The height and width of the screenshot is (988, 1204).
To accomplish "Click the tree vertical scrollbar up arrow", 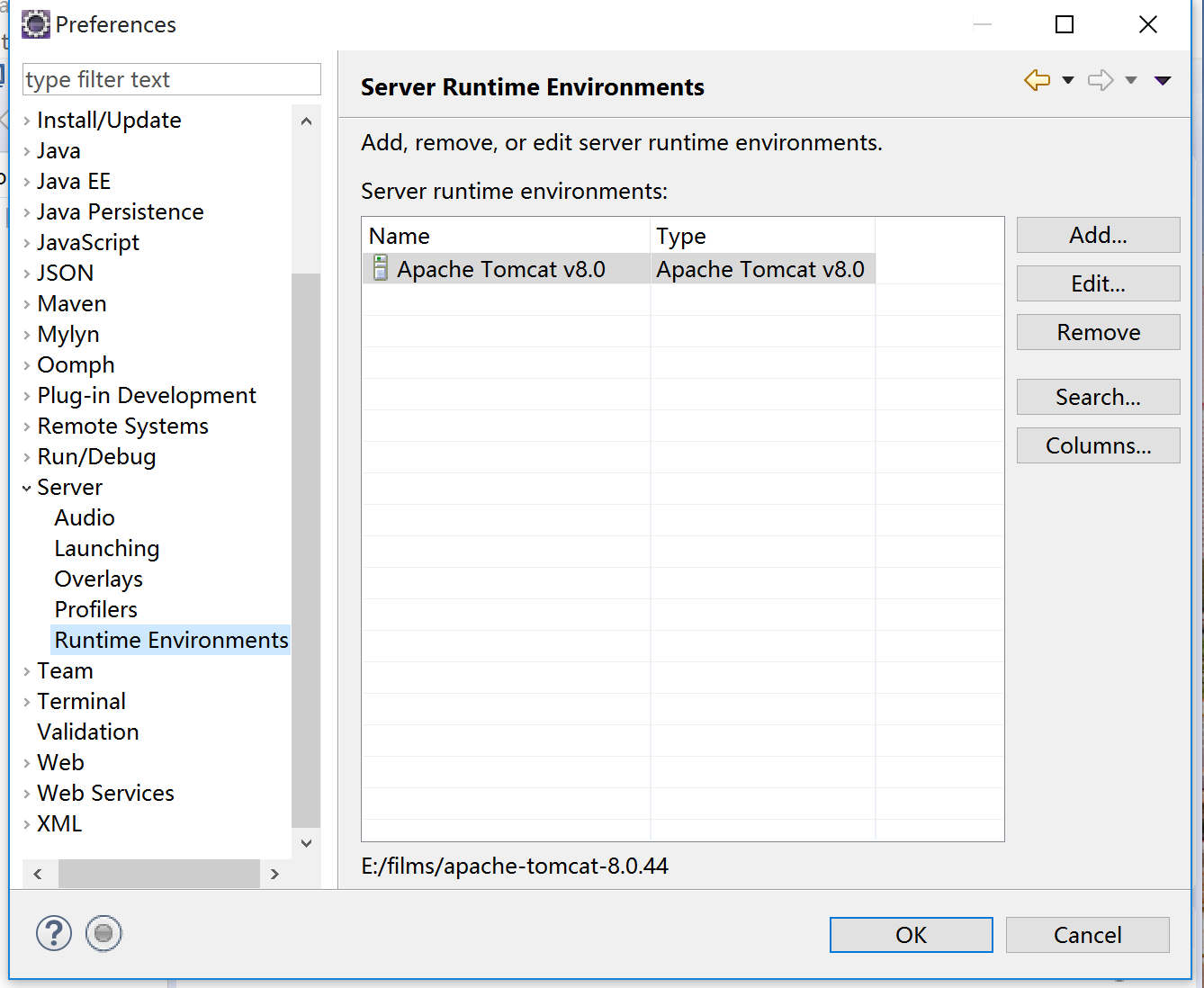I will [x=306, y=121].
